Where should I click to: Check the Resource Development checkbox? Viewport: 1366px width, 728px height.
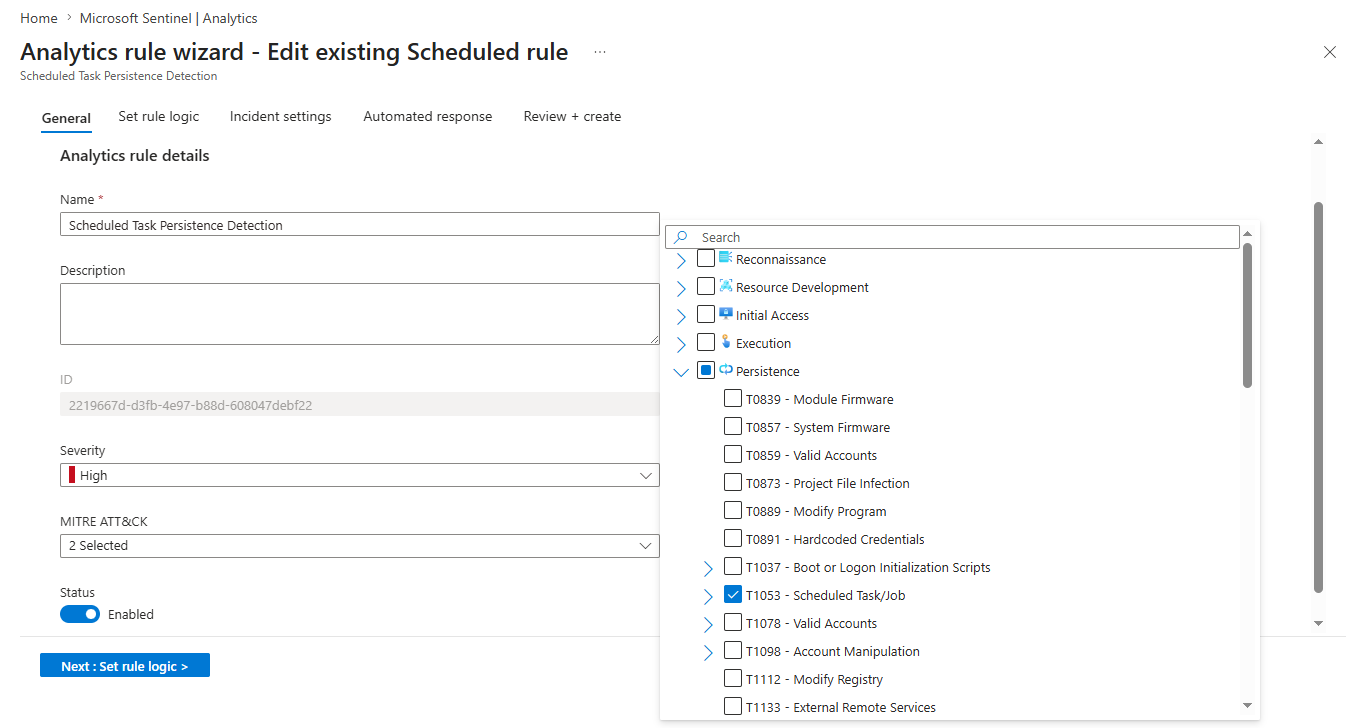706,287
